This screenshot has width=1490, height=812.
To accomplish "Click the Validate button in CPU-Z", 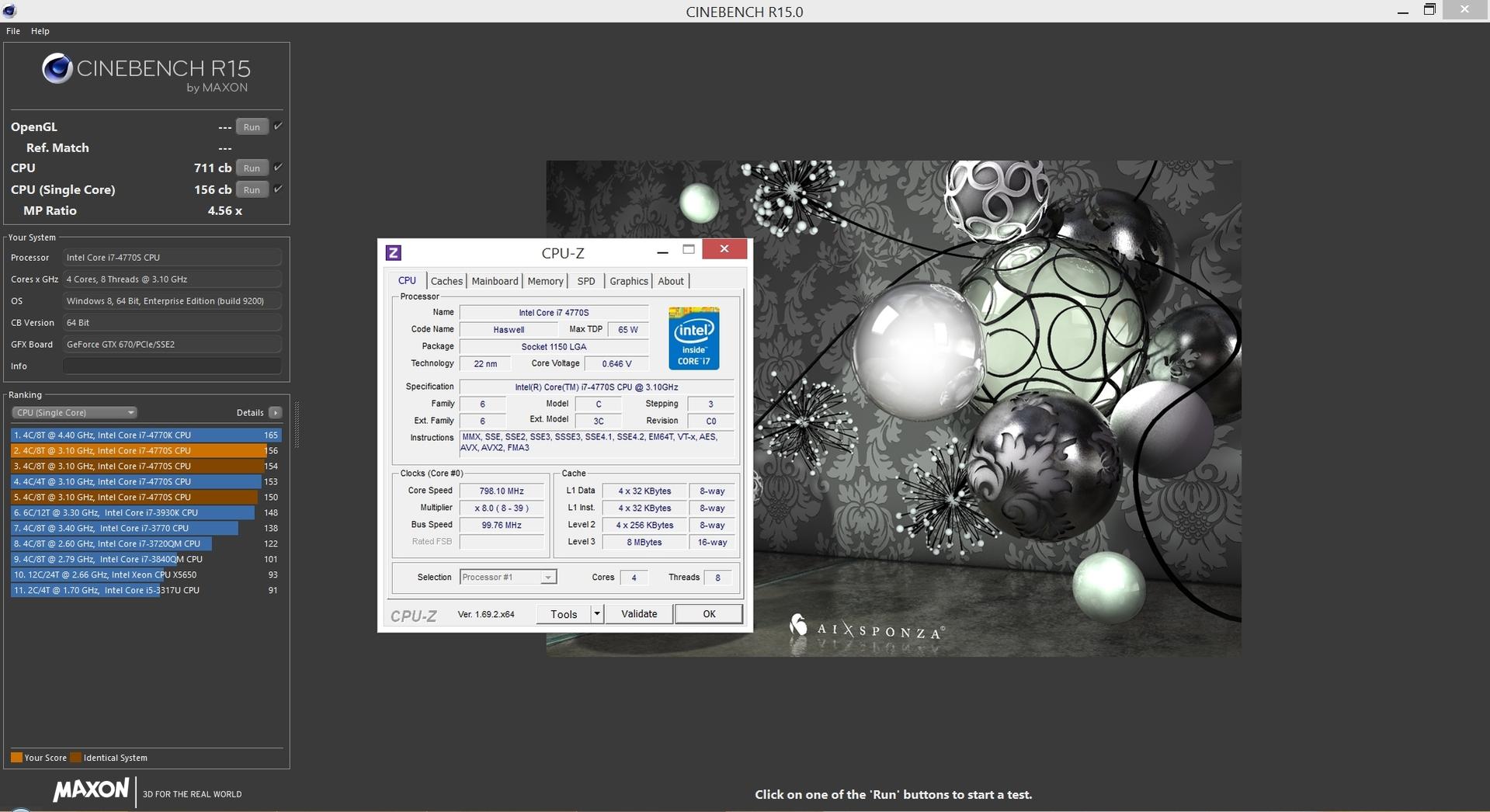I will [639, 613].
